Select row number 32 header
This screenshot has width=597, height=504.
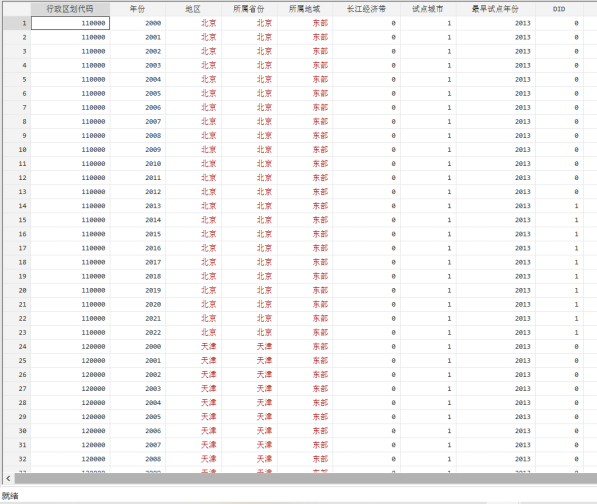pyautogui.click(x=17, y=459)
